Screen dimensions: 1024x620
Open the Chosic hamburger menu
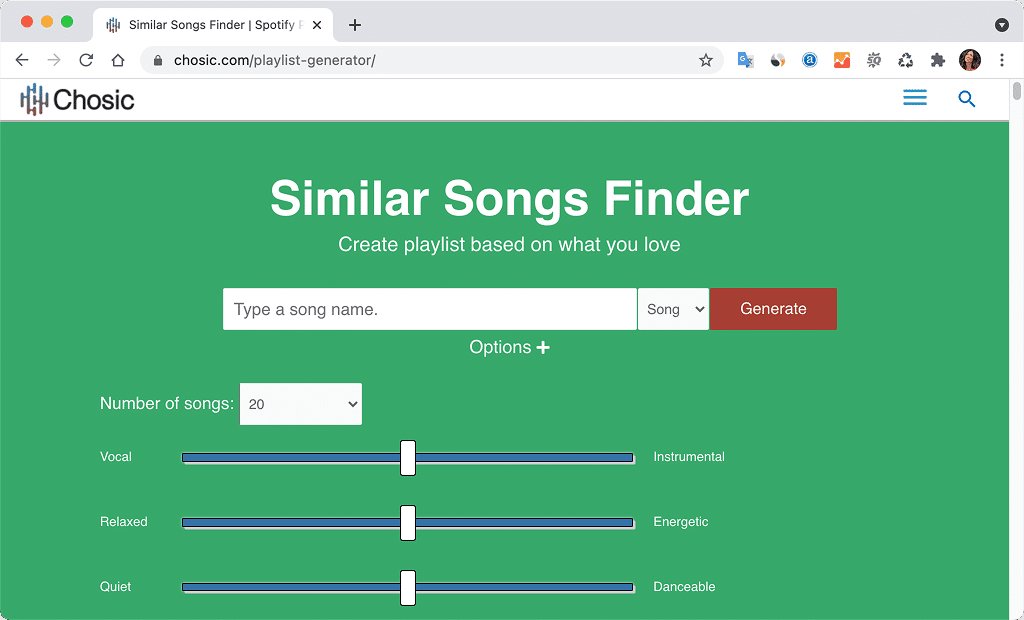(914, 97)
